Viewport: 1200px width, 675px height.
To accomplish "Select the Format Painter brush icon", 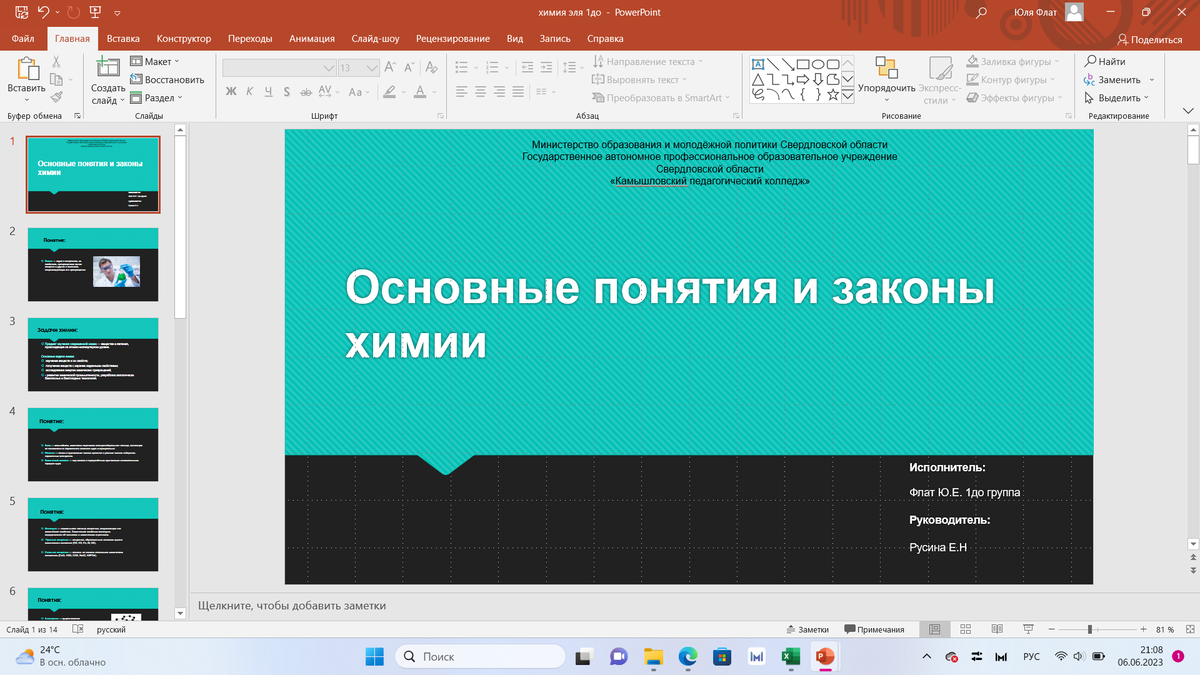I will [57, 97].
